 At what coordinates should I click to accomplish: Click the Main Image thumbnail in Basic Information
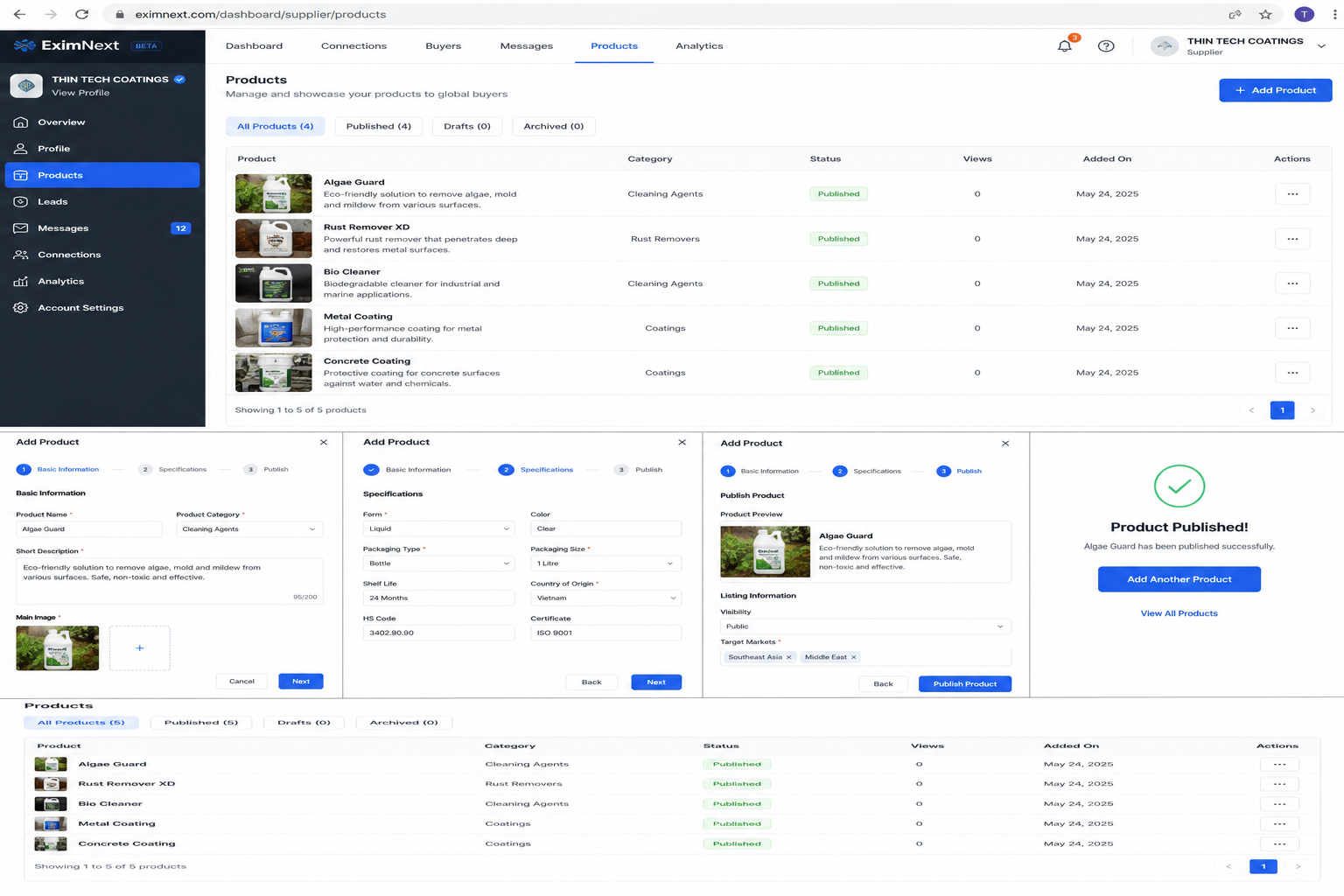tap(58, 648)
